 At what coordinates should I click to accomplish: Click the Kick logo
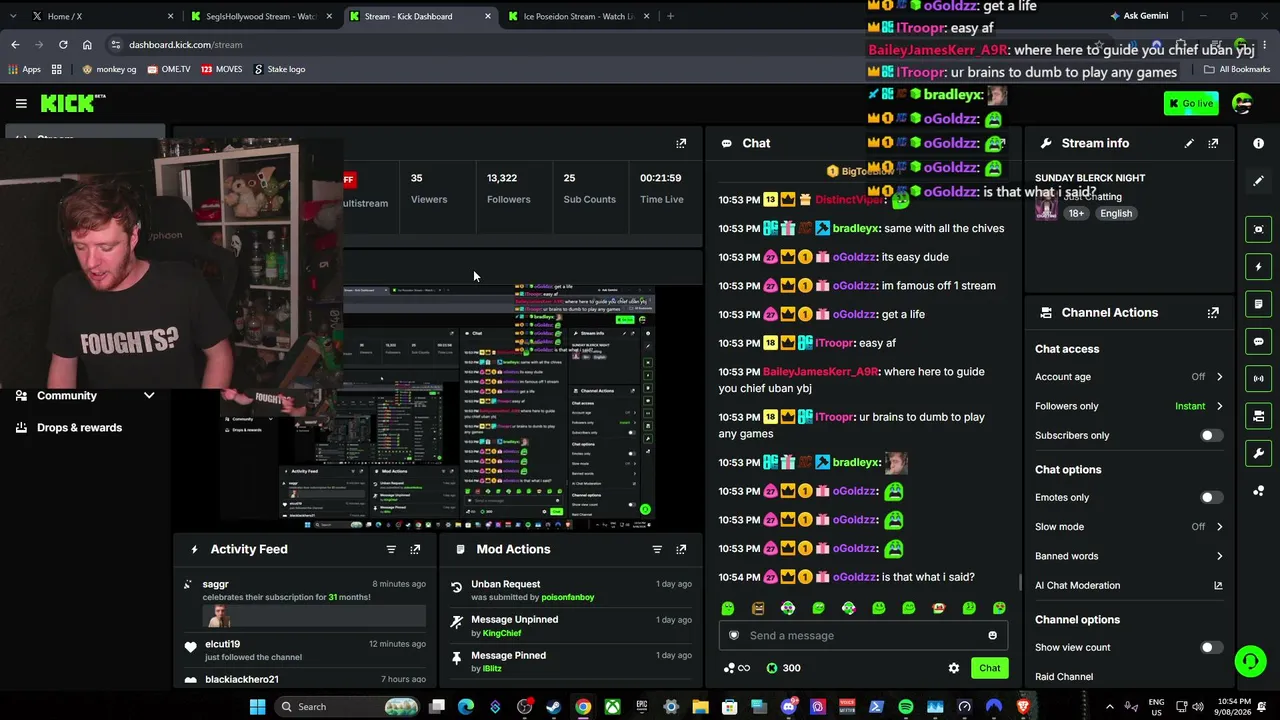73,103
